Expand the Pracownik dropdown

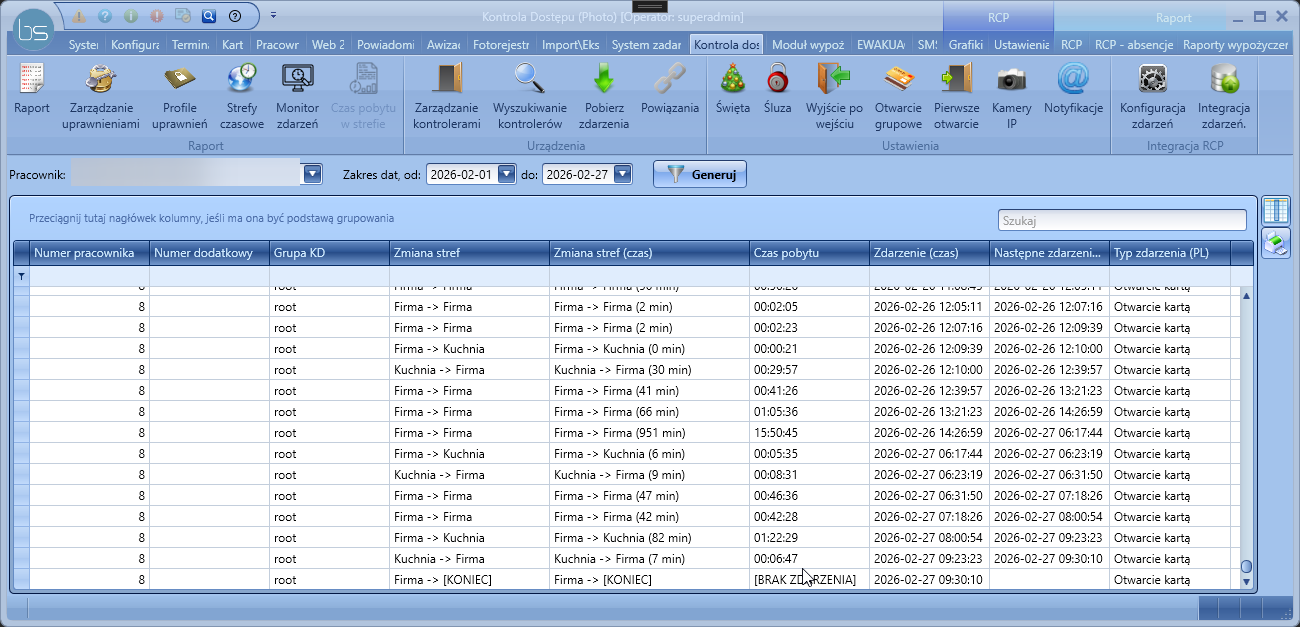pyautogui.click(x=312, y=175)
